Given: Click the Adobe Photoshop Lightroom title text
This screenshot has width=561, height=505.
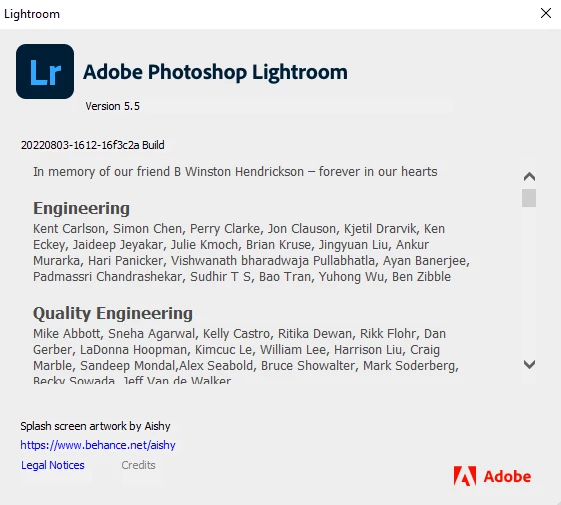Looking at the screenshot, I should [x=215, y=72].
